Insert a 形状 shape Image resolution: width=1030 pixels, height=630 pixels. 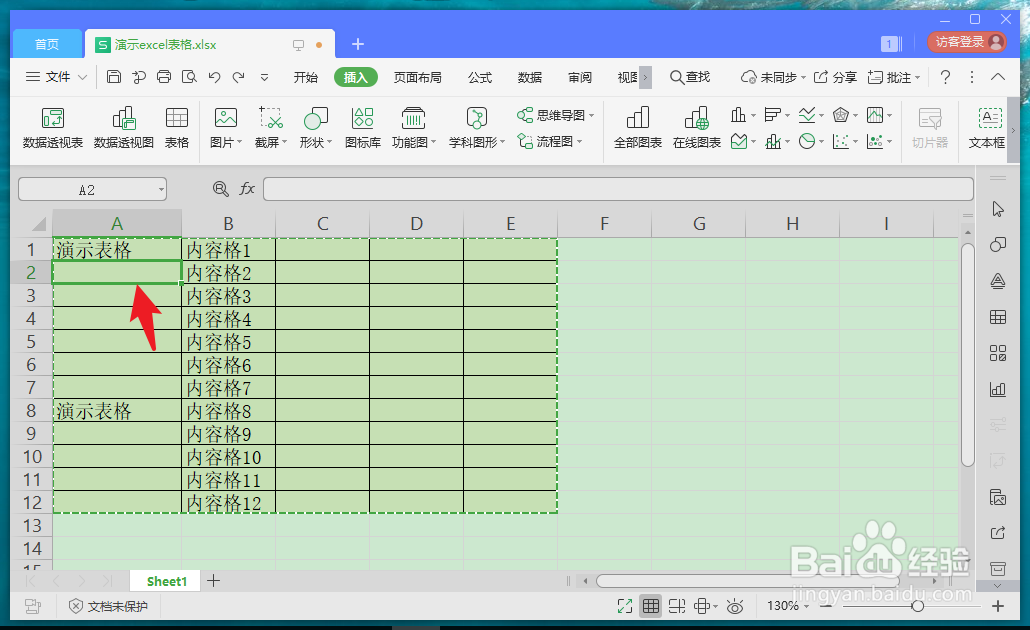(x=315, y=128)
